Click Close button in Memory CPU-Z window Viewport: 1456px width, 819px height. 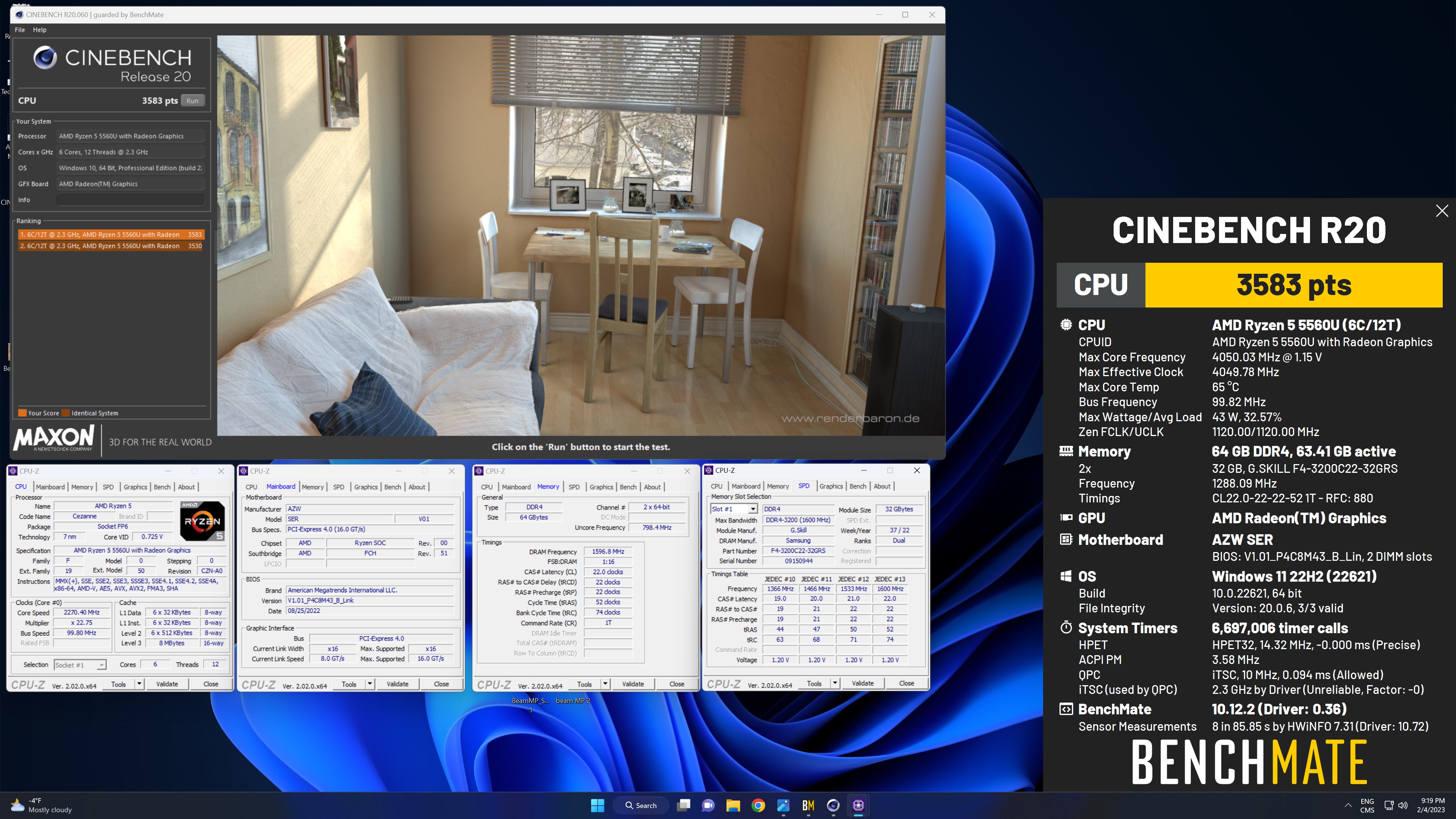[676, 684]
